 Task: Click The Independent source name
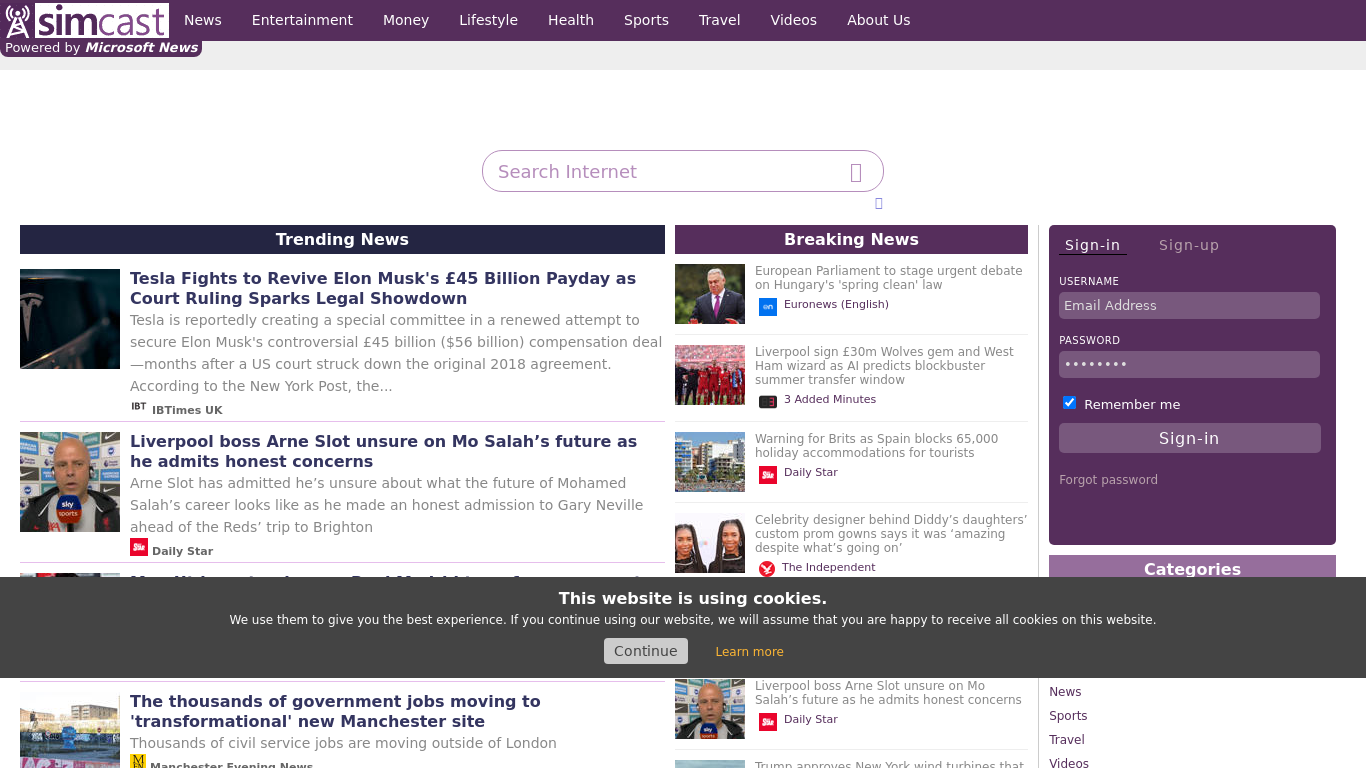(x=828, y=567)
